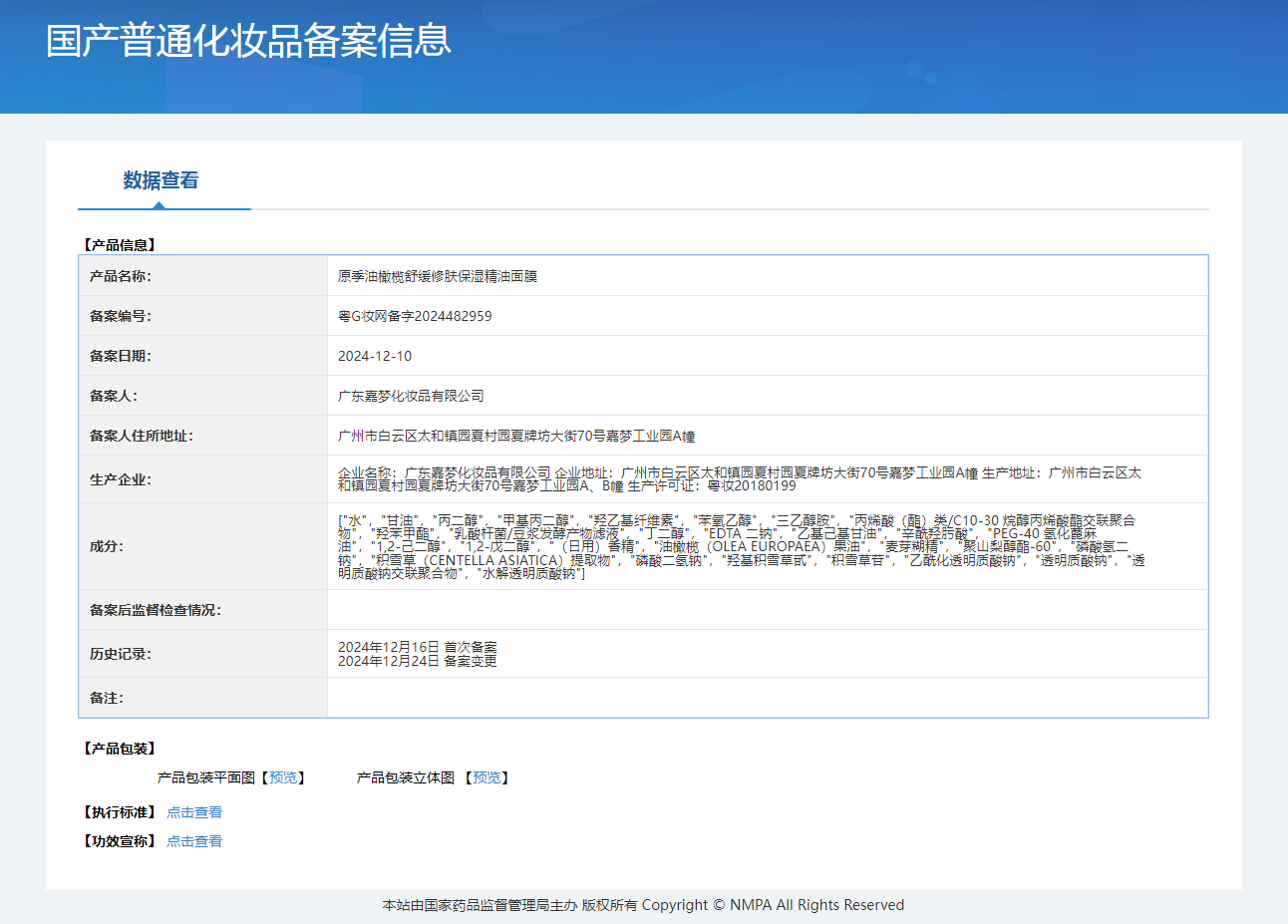Viewport: 1288px width, 924px height.
Task: Open 预览 link for 产品包装立体图
Action: 486,777
